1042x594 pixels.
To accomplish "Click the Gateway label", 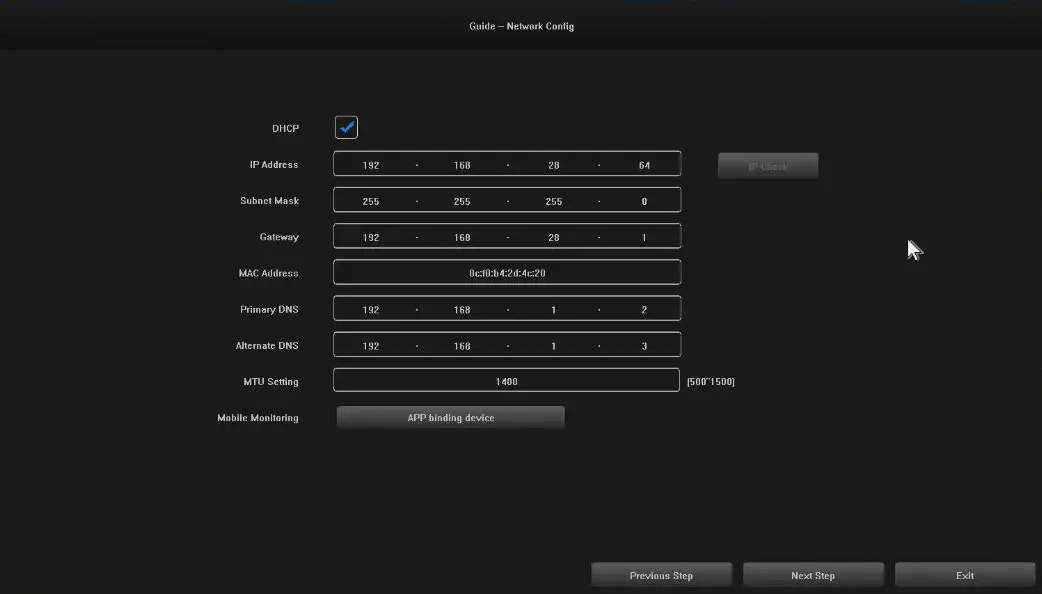I will coord(279,237).
